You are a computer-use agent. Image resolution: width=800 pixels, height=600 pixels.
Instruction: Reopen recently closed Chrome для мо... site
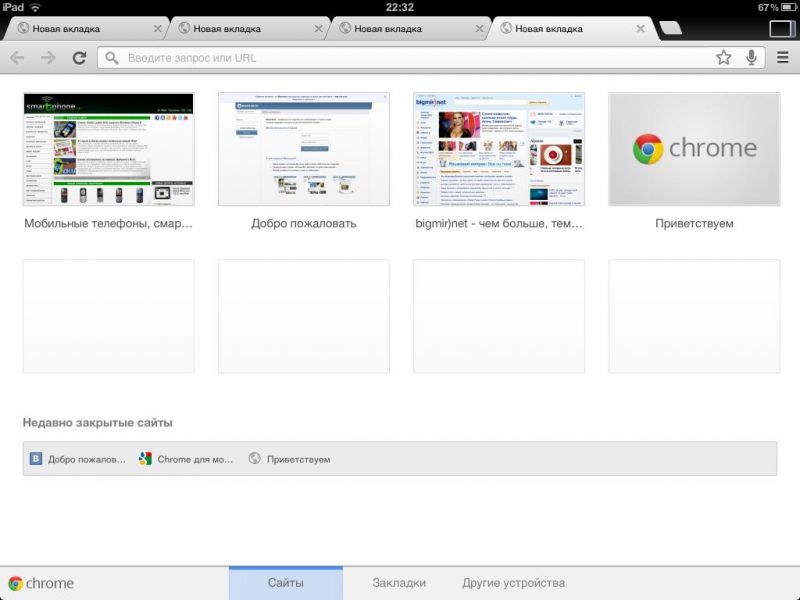186,459
